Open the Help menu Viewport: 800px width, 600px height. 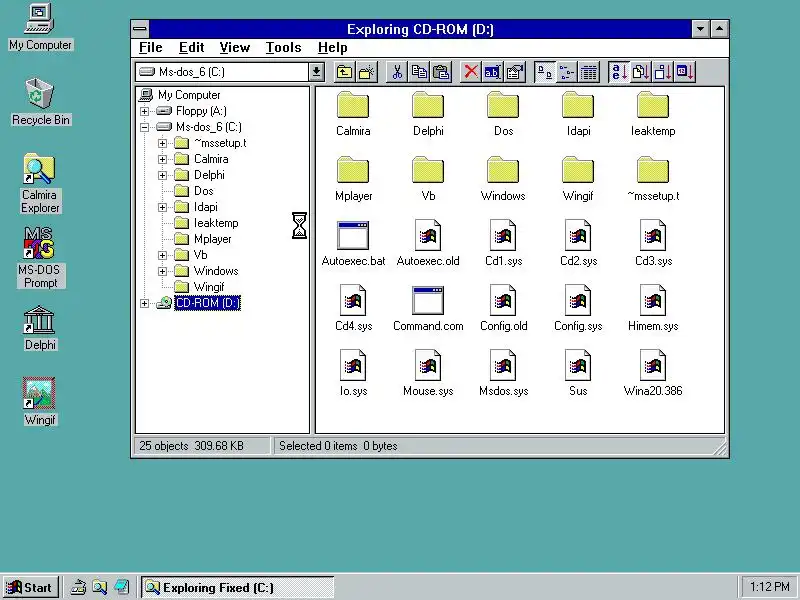(332, 47)
